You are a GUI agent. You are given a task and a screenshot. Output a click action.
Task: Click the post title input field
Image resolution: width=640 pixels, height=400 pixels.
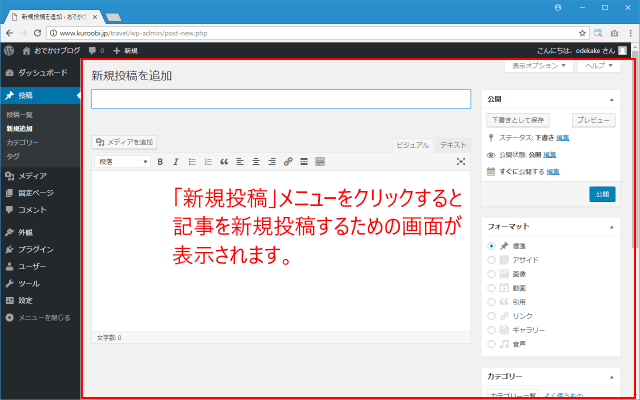pos(281,99)
